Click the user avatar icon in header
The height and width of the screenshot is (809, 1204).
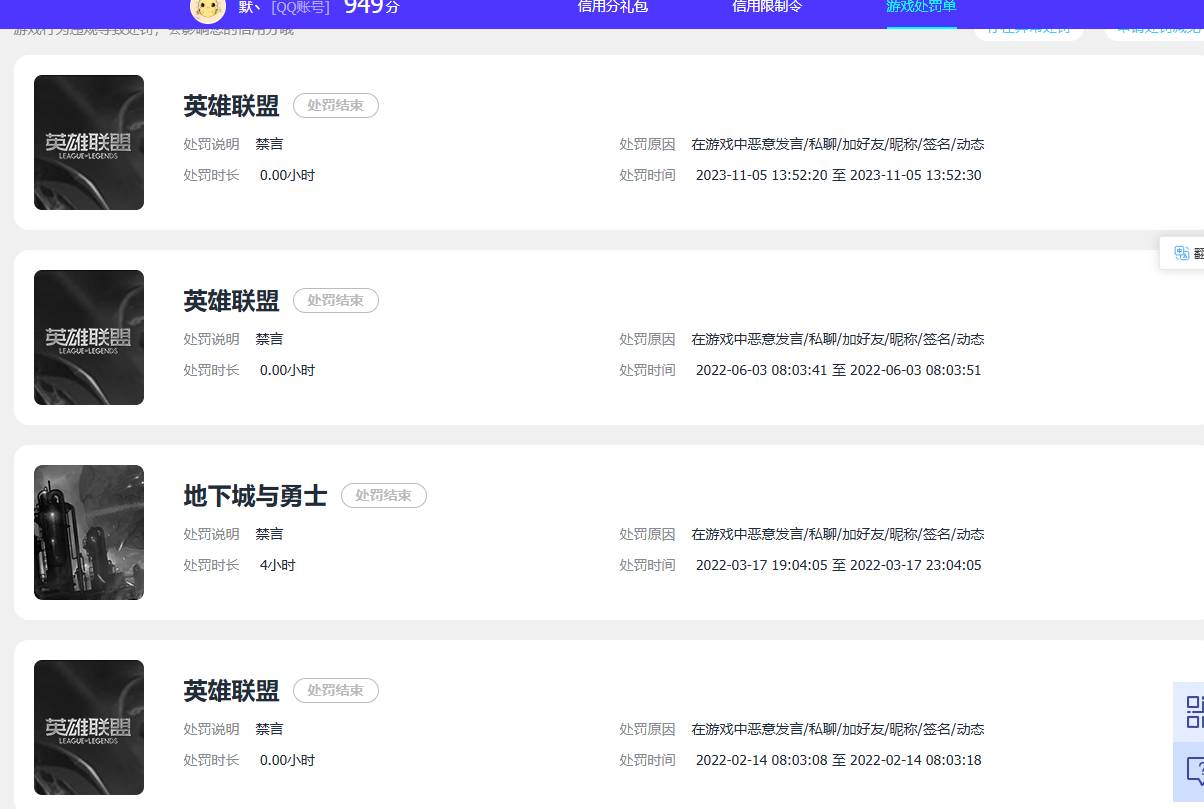[x=208, y=9]
